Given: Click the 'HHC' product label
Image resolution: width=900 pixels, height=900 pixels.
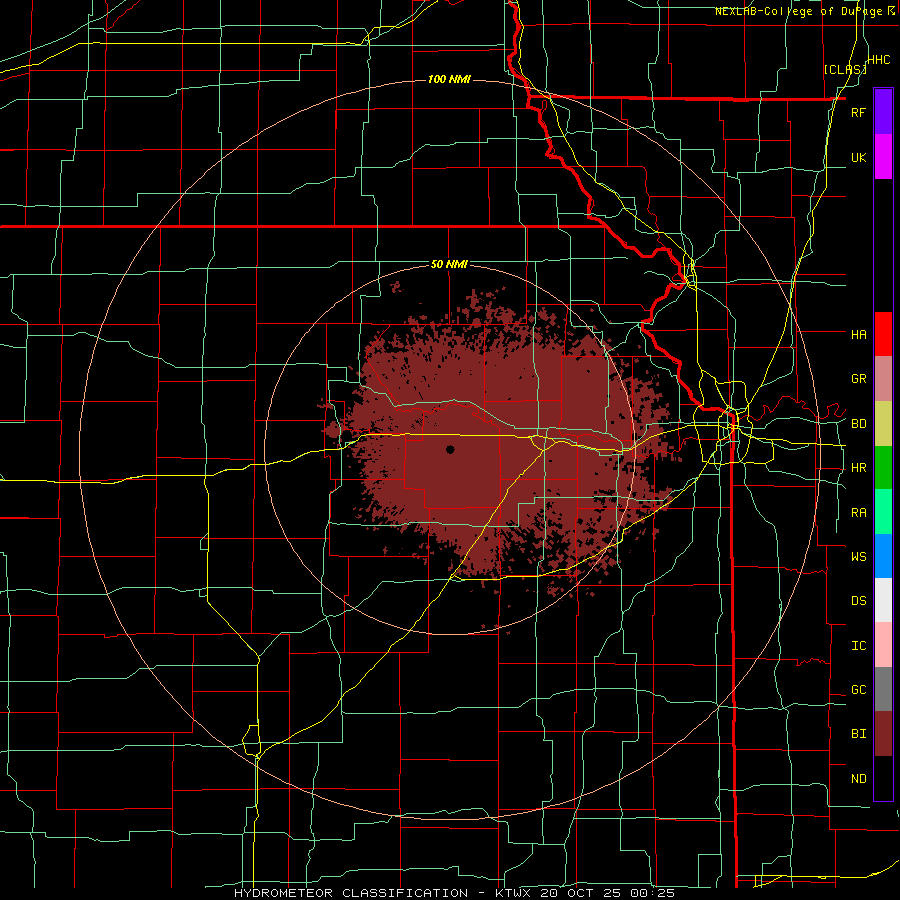Looking at the screenshot, I should point(879,60).
